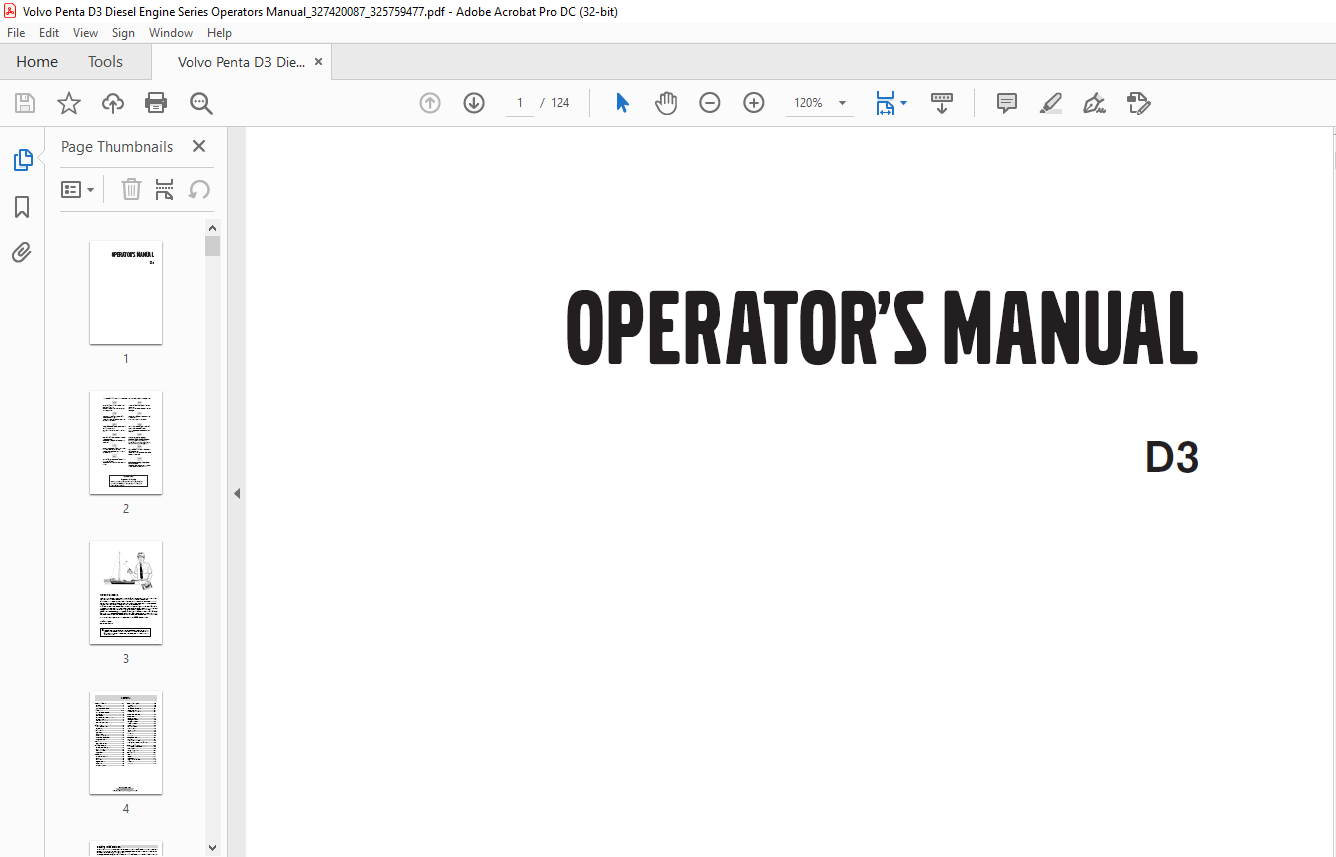Open the Find text magnifier icon
Image resolution: width=1336 pixels, height=857 pixels.
coord(201,103)
